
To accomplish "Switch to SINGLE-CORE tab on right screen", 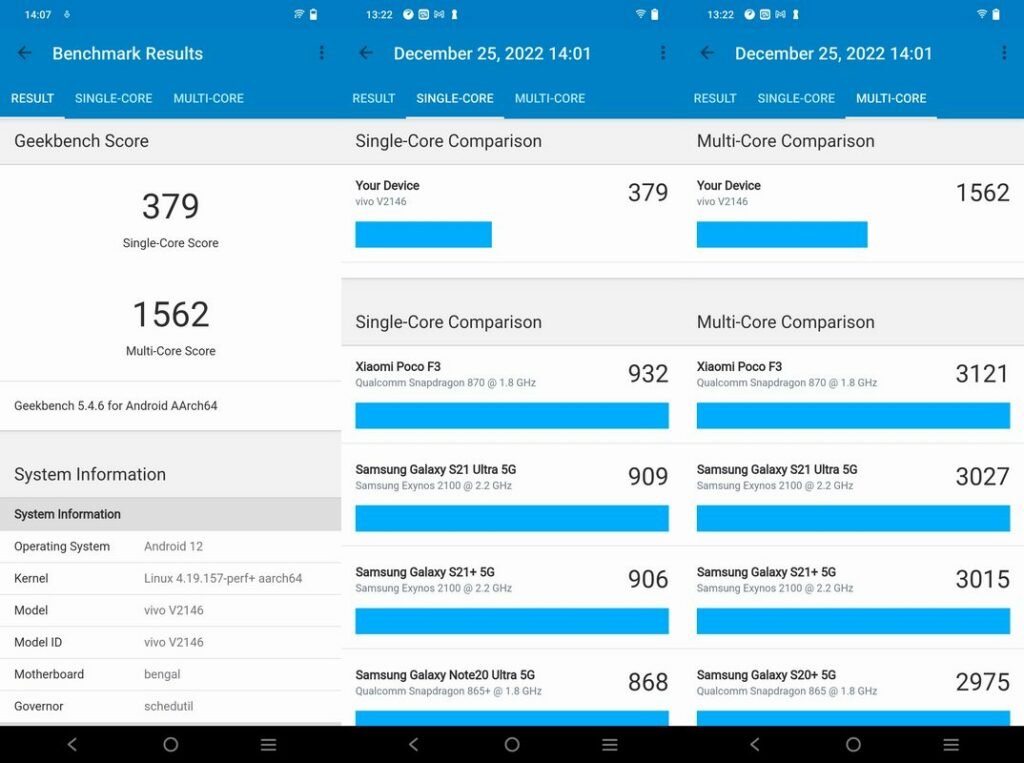I will pos(796,99).
